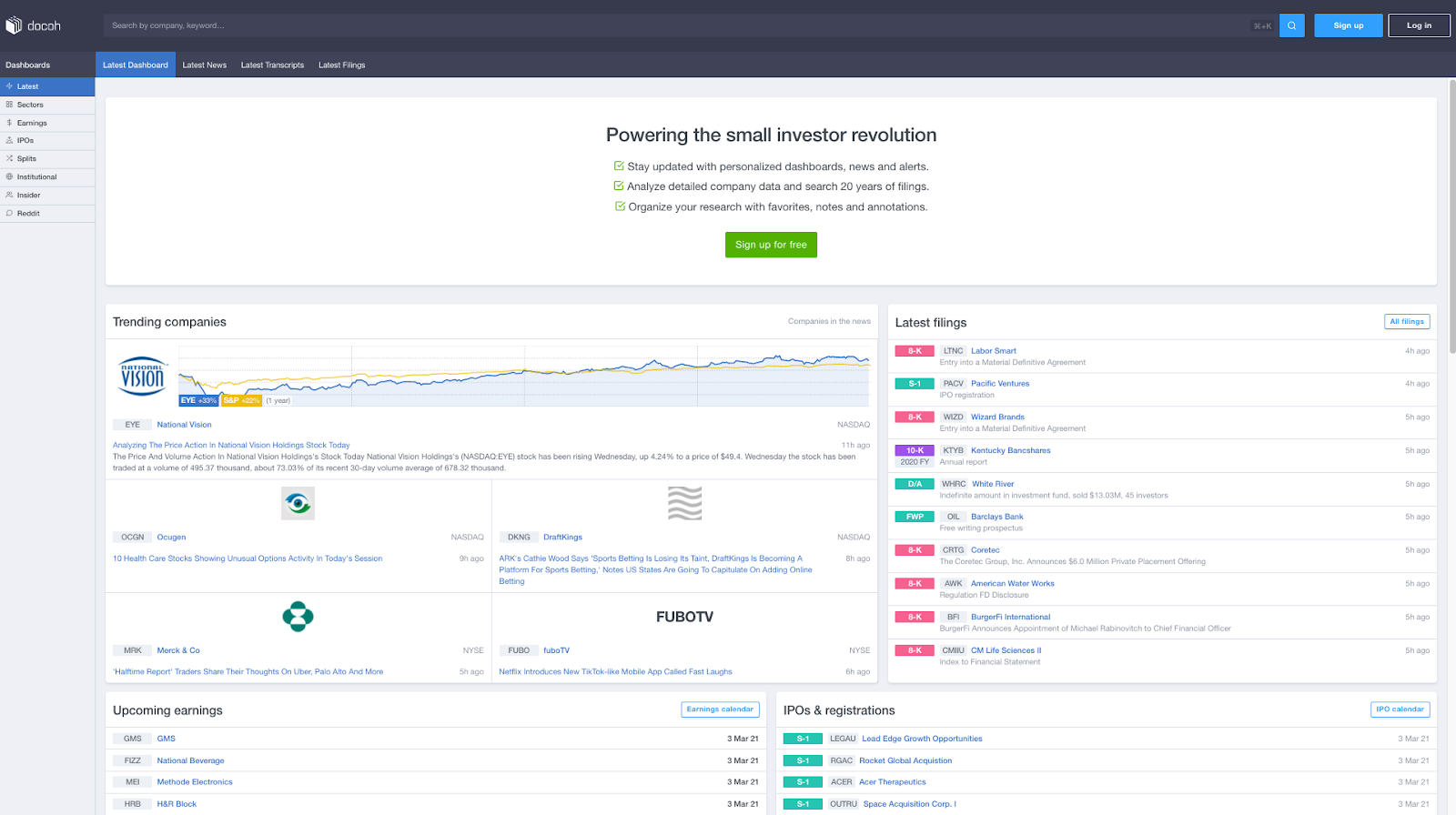This screenshot has width=1456, height=815.
Task: Click the DraftKings placeholder logo
Action: pyautogui.click(x=685, y=503)
